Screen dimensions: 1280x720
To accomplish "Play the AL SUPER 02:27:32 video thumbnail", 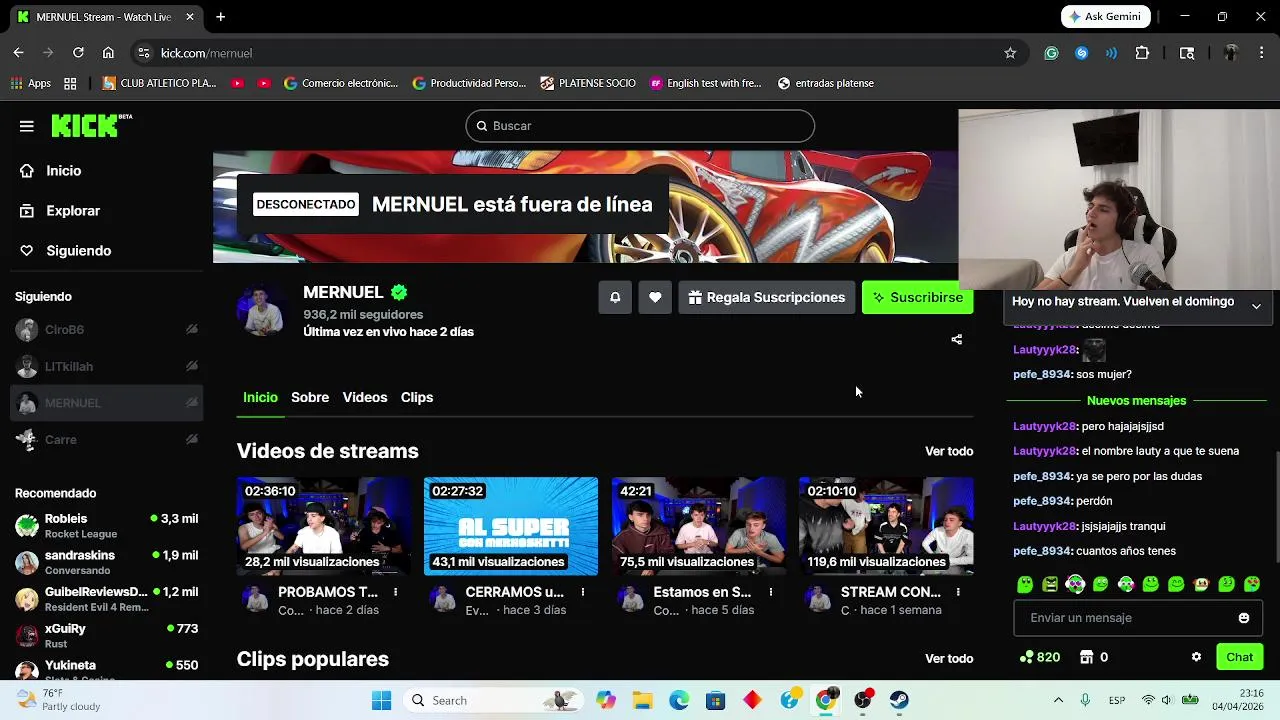I will tap(511, 526).
